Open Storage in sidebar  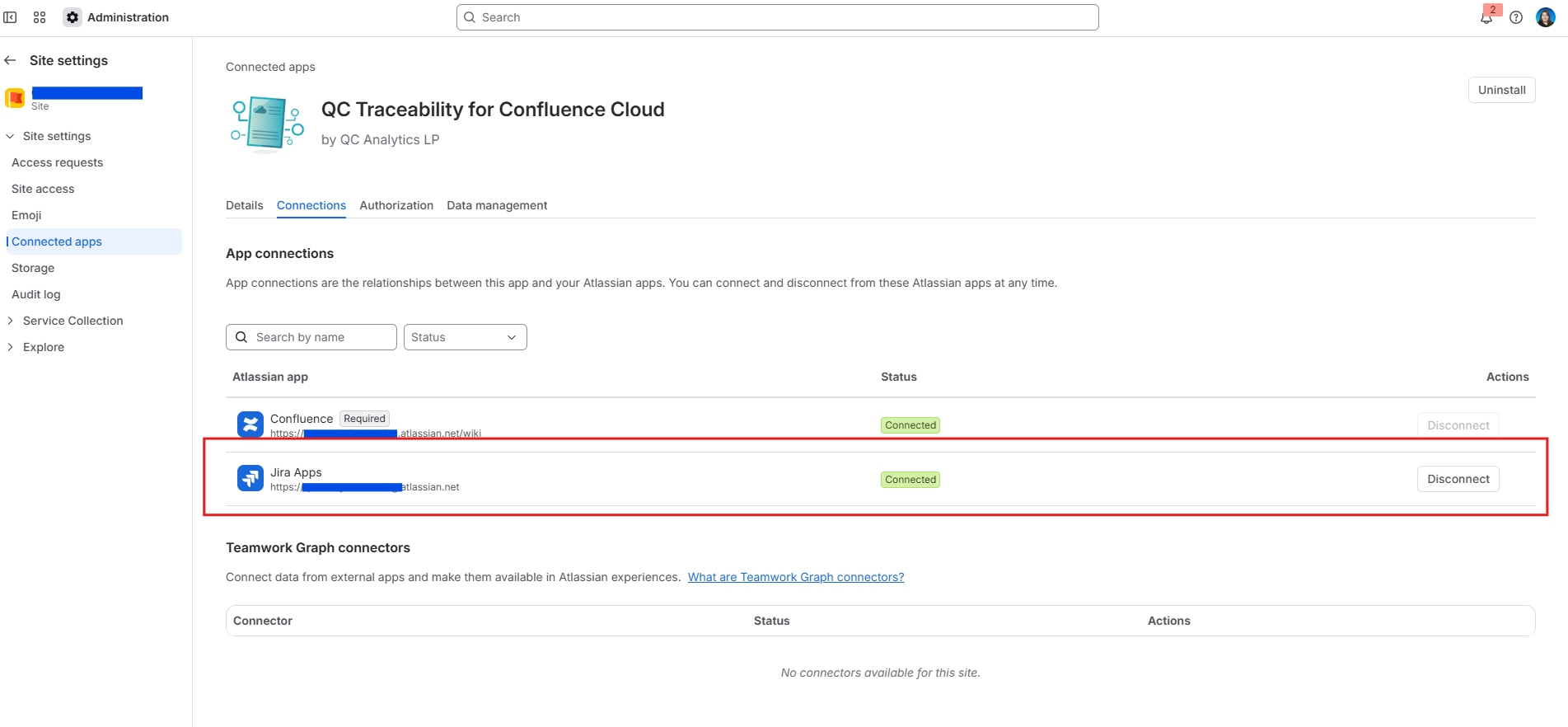point(33,268)
